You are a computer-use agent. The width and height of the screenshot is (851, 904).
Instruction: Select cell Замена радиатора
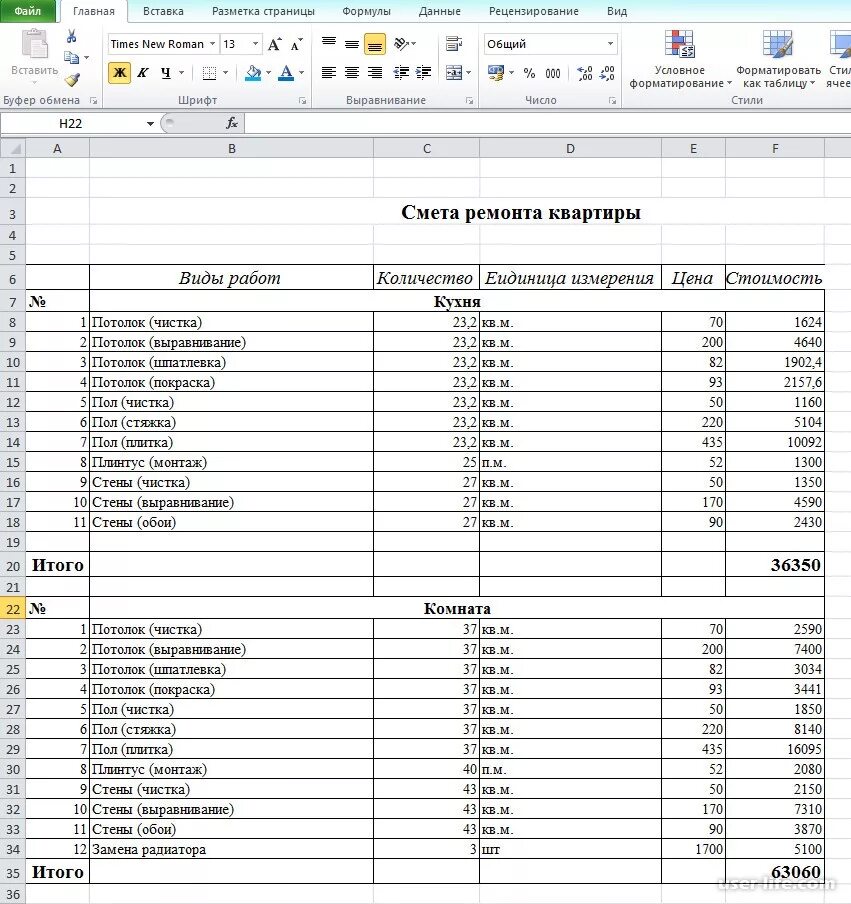coord(232,849)
